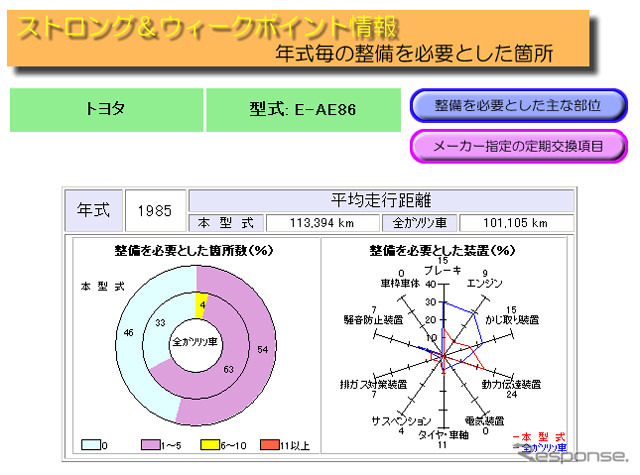Click the model year value 1985

click(x=155, y=211)
